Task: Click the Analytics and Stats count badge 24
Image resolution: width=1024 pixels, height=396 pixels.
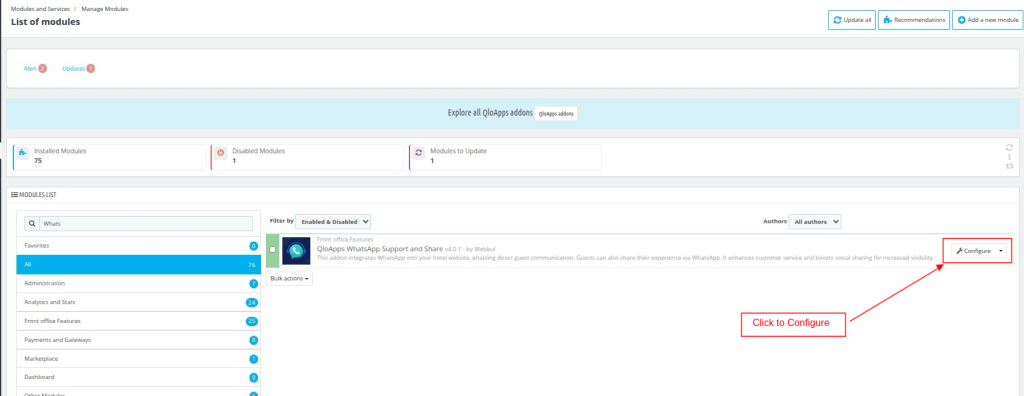Action: 251,303
